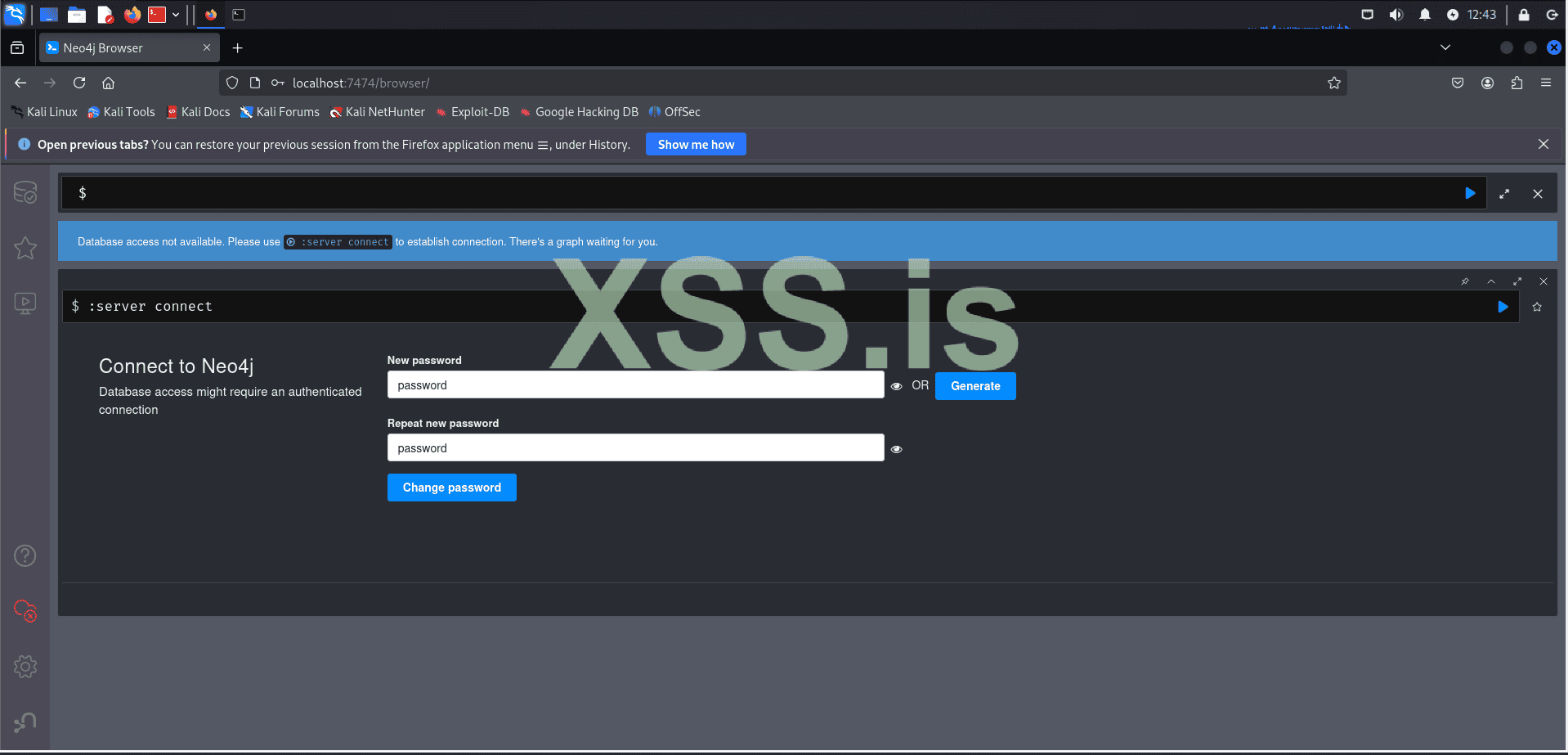Open the Neo4j database information sidebar icon
Viewport: 1568px width, 755px height.
point(25,192)
